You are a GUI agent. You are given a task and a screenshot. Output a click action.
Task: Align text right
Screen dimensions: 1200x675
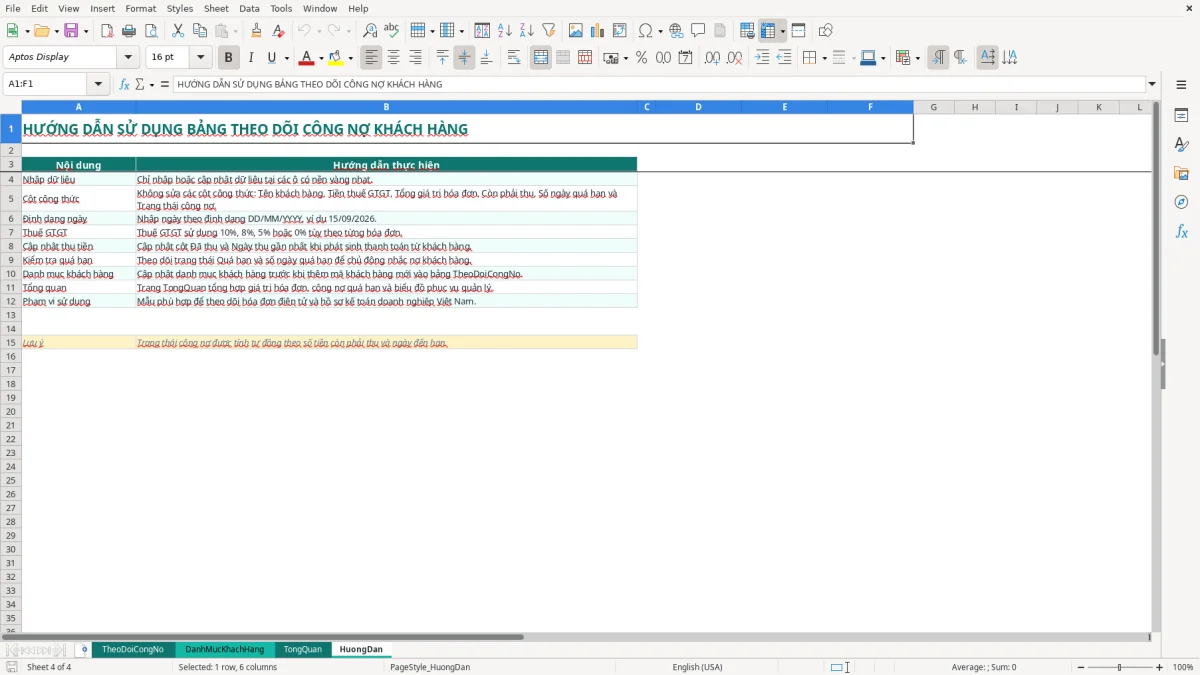(x=415, y=58)
